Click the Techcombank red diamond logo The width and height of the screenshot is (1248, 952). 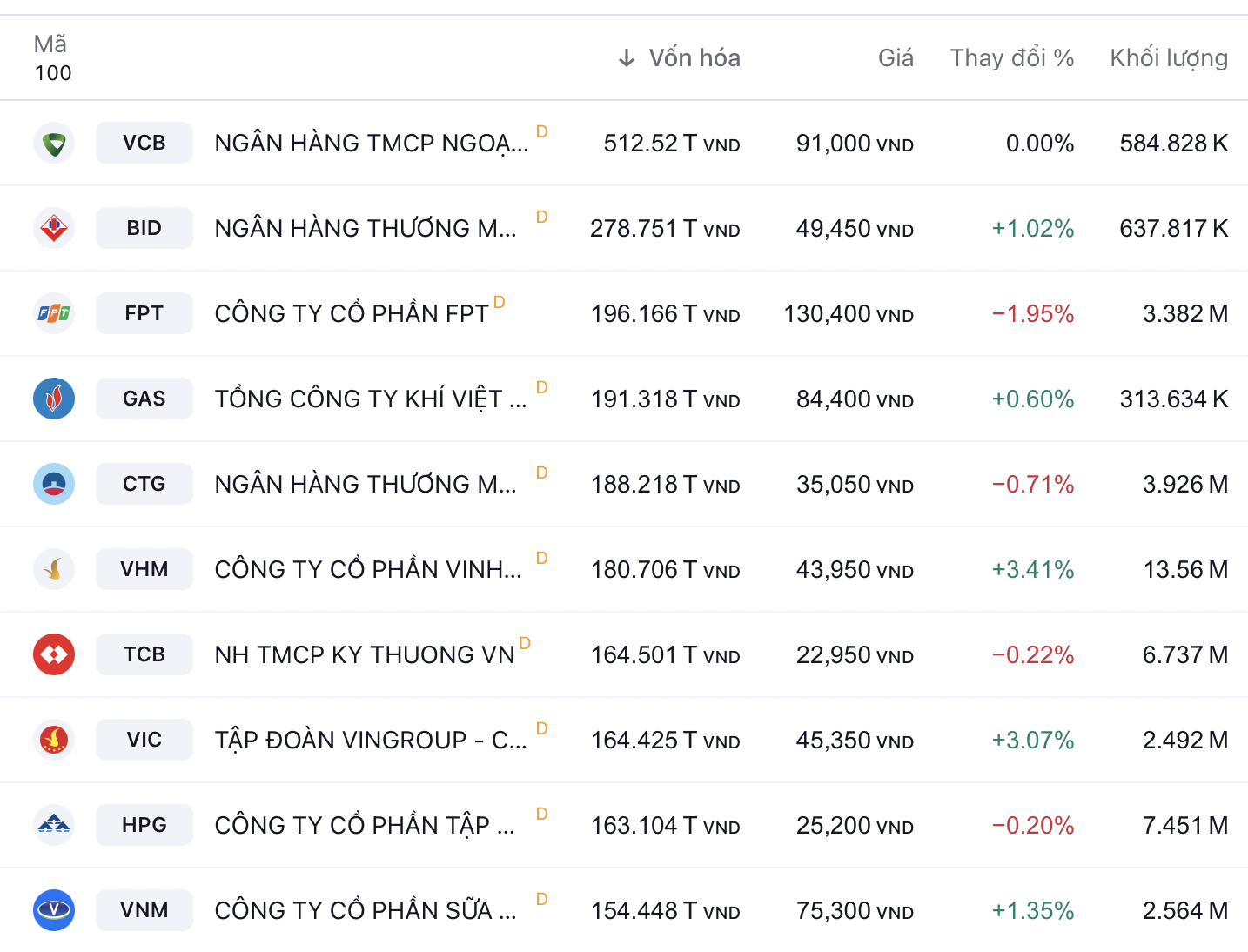54,654
